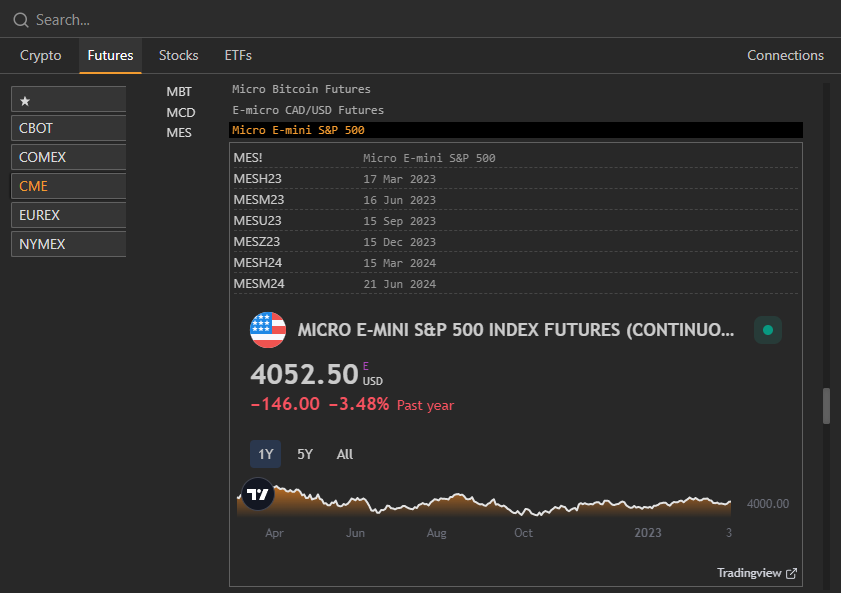Click the search magnifier icon

tap(20, 20)
